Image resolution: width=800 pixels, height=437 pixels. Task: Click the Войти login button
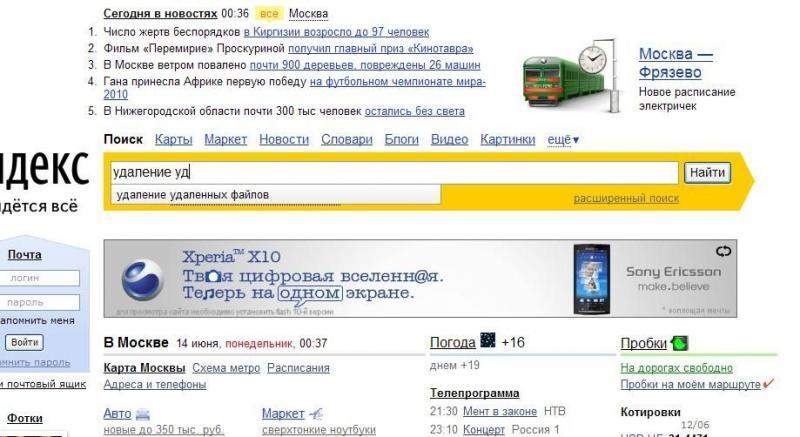(24, 342)
